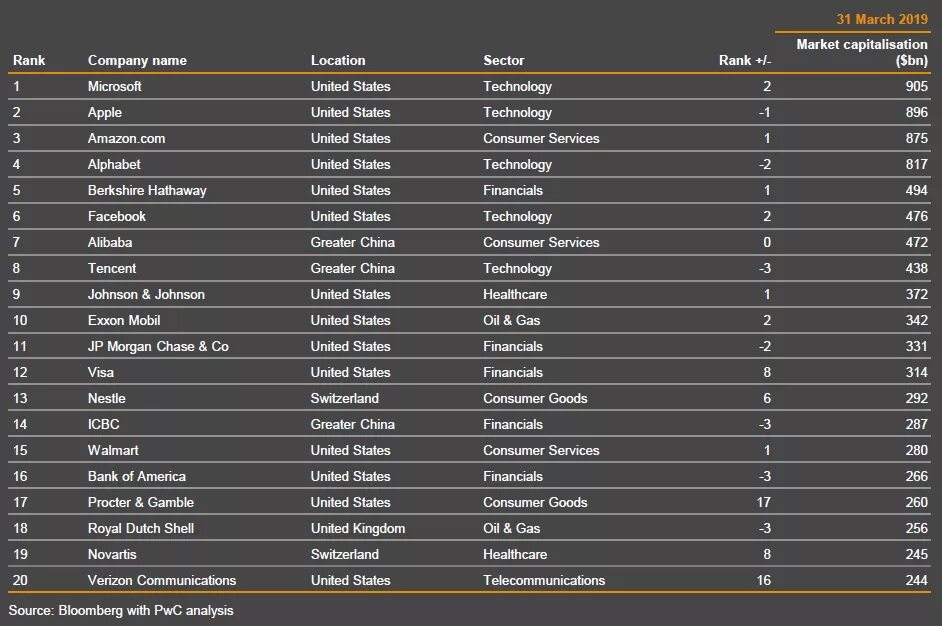Image resolution: width=942 pixels, height=626 pixels.
Task: Click 'Greater China' in the Tencent row
Action: click(353, 268)
